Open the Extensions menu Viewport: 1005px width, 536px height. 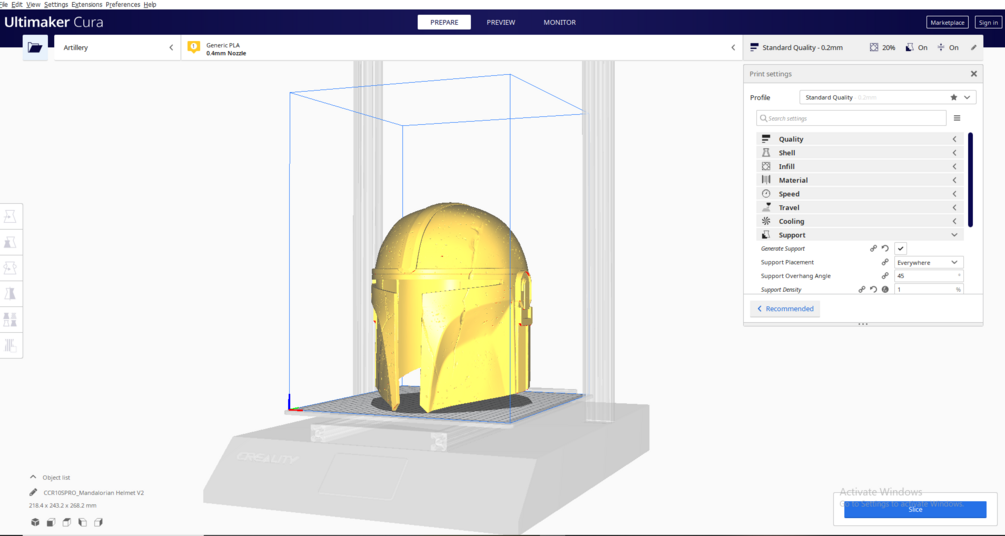(87, 4)
